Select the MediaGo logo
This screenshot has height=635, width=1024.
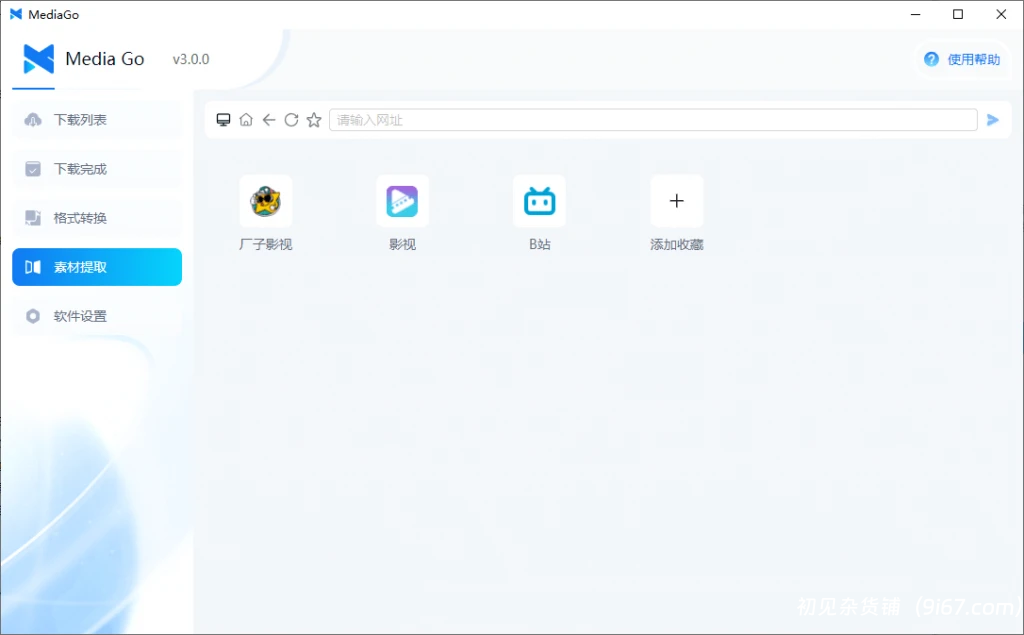point(36,59)
